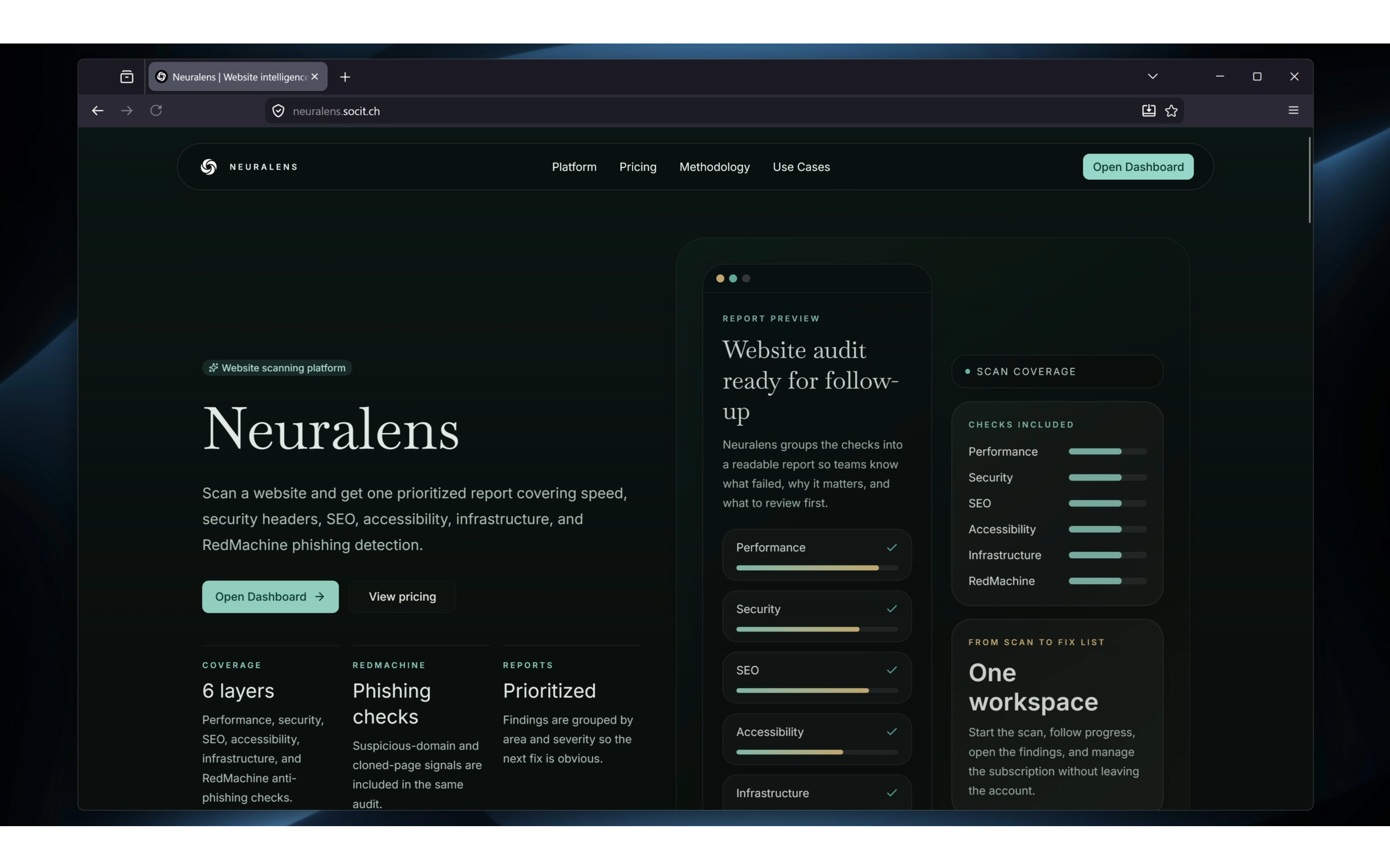Viewport: 1390px width, 868px height.
Task: Click the Infrastructure bar under Checks Included
Action: [1107, 555]
